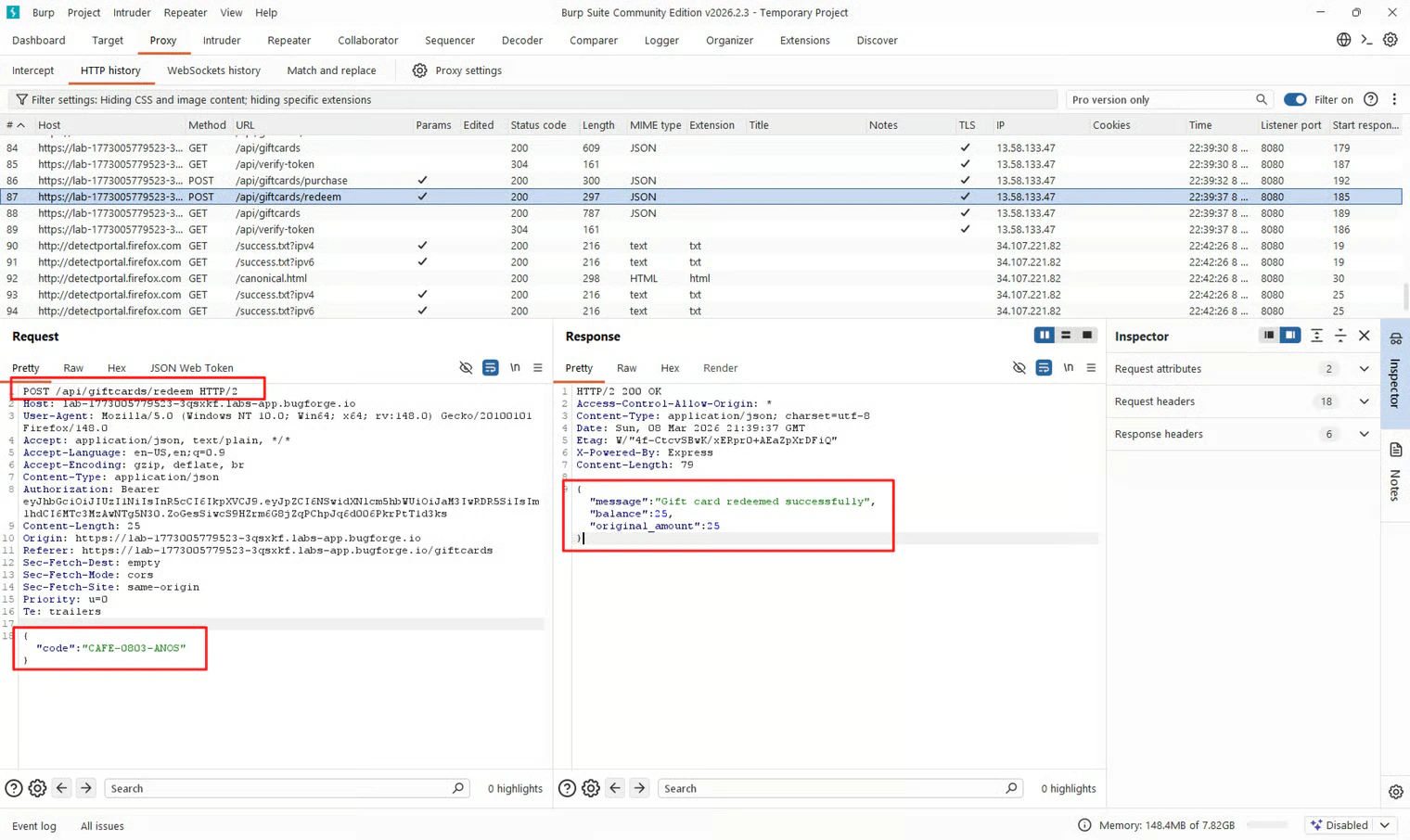Sort HTTP history by Method column
Image resolution: width=1410 pixels, height=840 pixels.
[x=207, y=125]
